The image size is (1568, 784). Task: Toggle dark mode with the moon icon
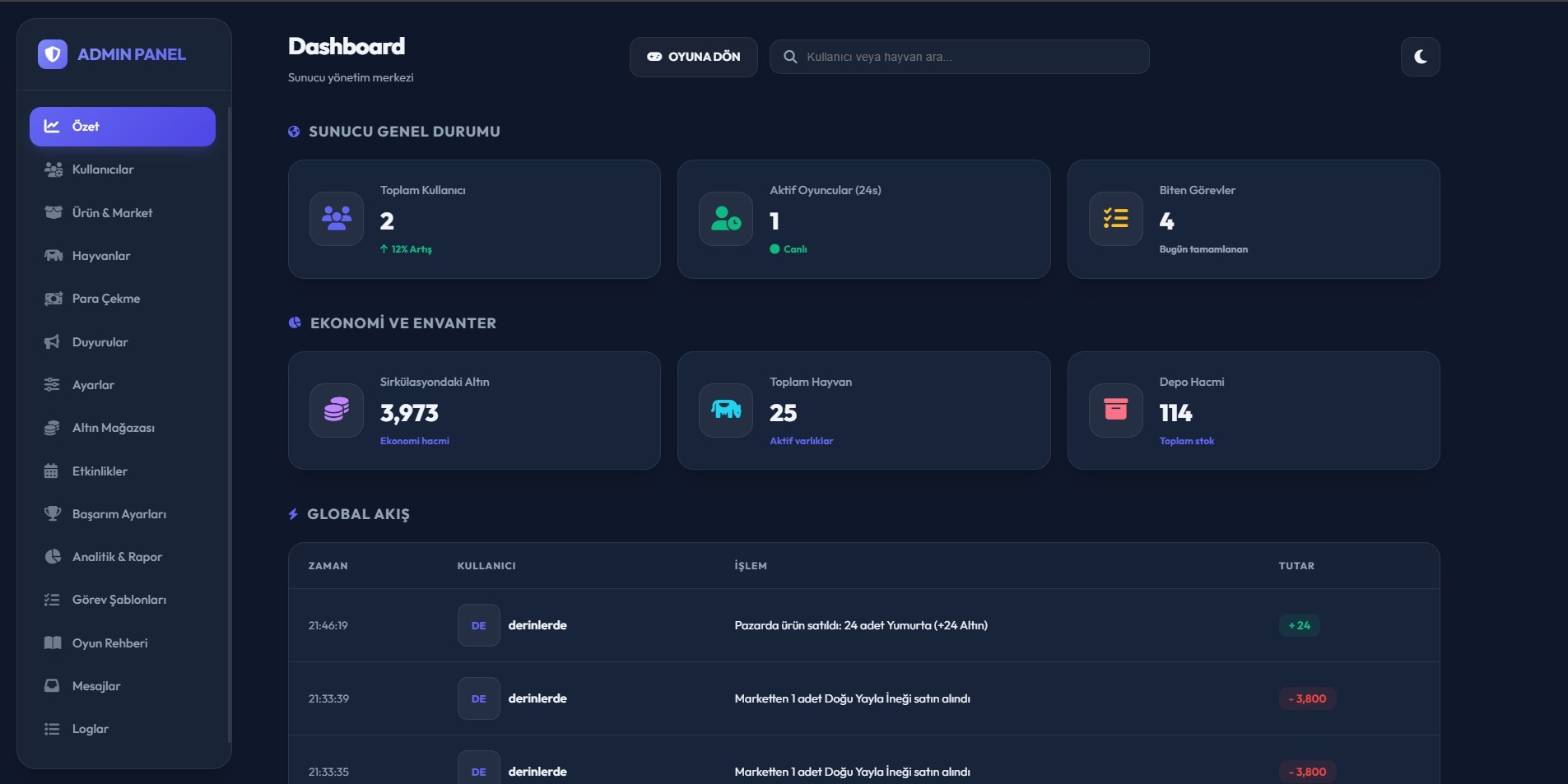(x=1420, y=57)
